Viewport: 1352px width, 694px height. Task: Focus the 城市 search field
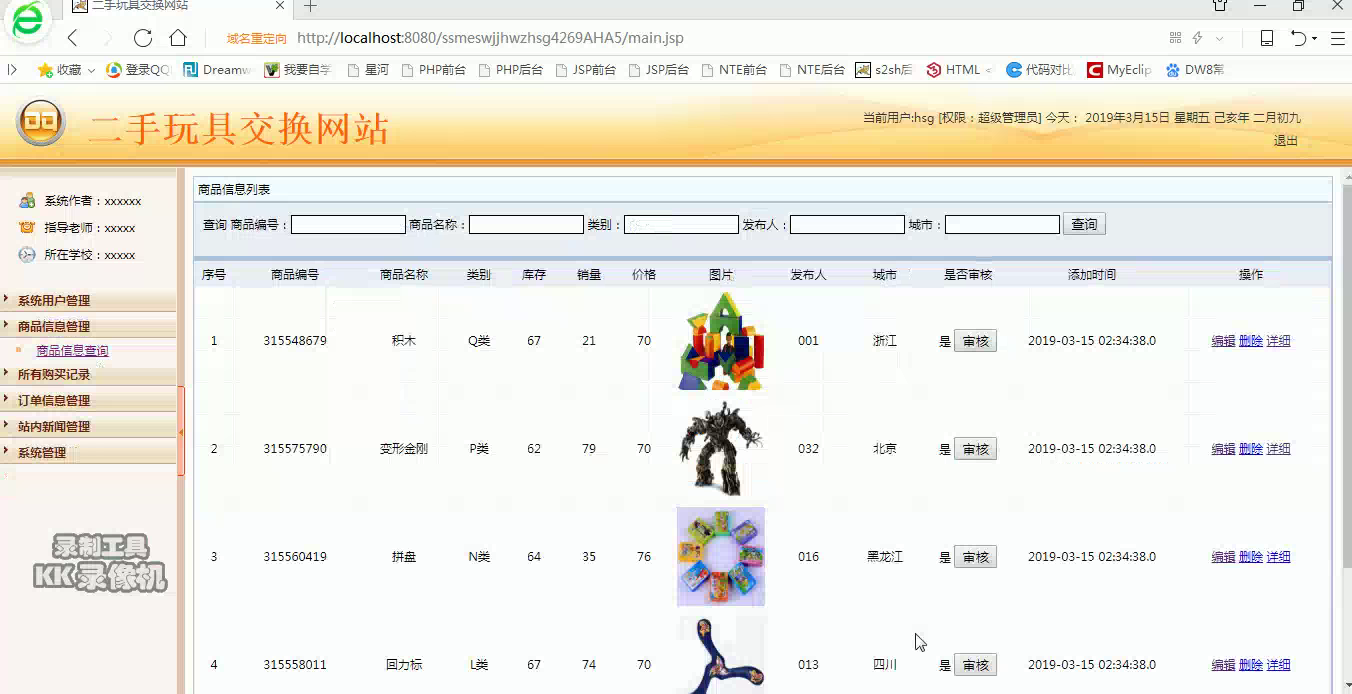1002,225
